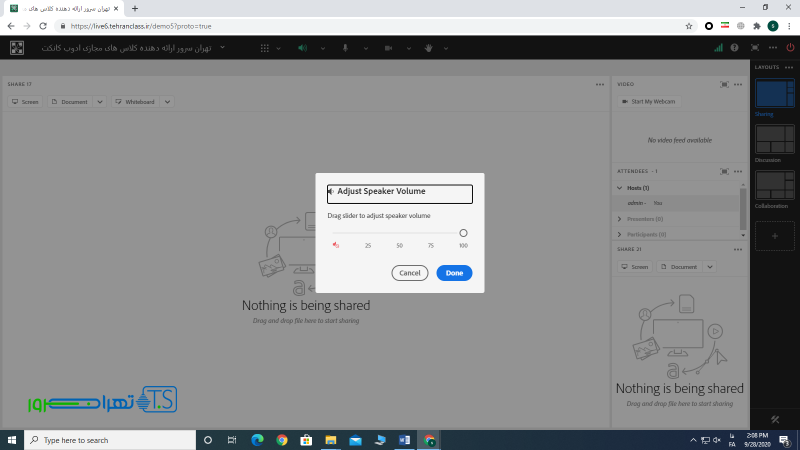Click the Adobe Connect logo icon
This screenshot has width=800, height=450.
tap(17, 47)
